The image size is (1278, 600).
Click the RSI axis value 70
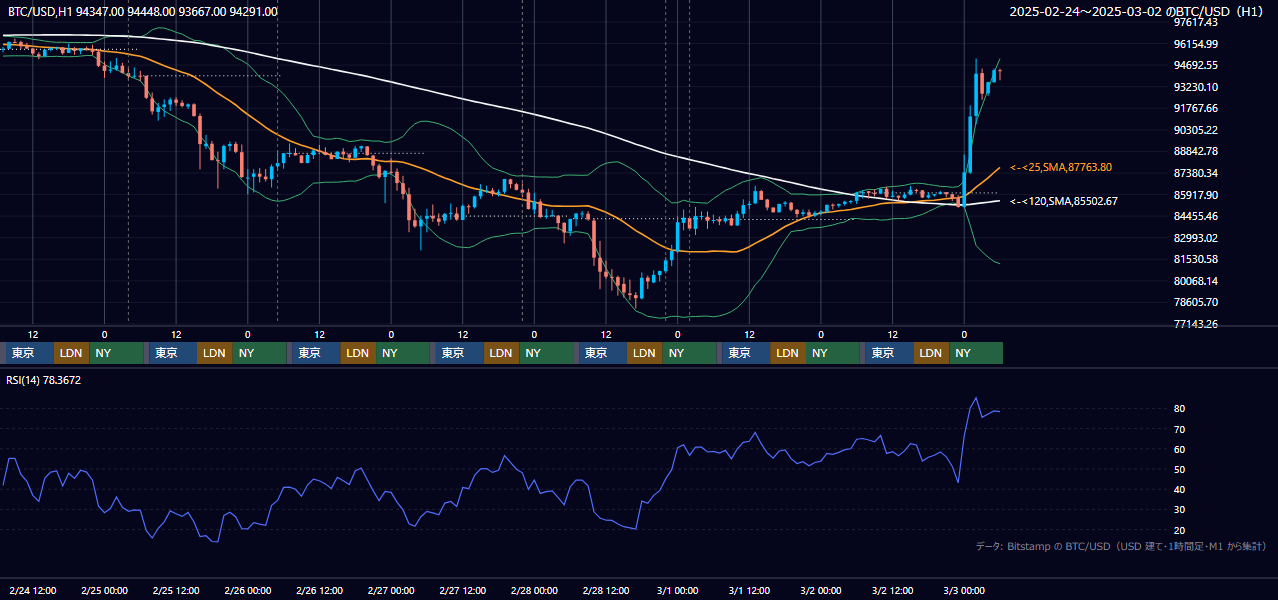pos(1179,429)
